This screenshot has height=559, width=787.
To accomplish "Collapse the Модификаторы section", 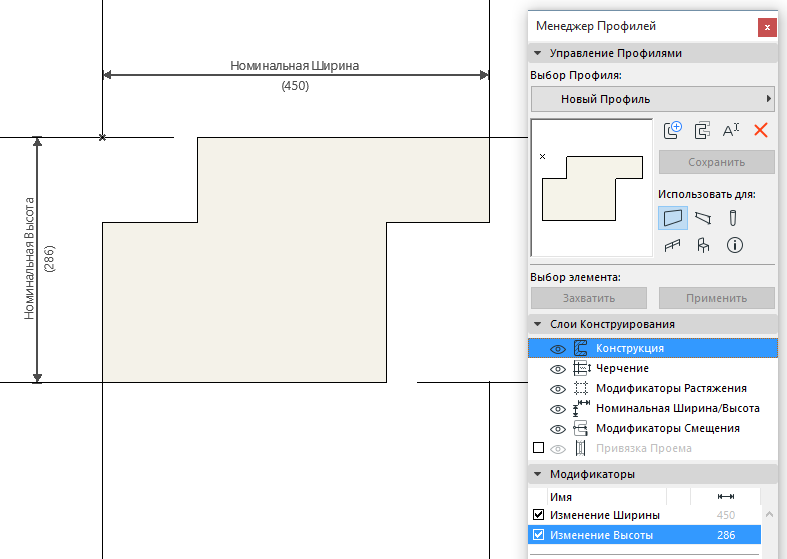I will (x=538, y=474).
